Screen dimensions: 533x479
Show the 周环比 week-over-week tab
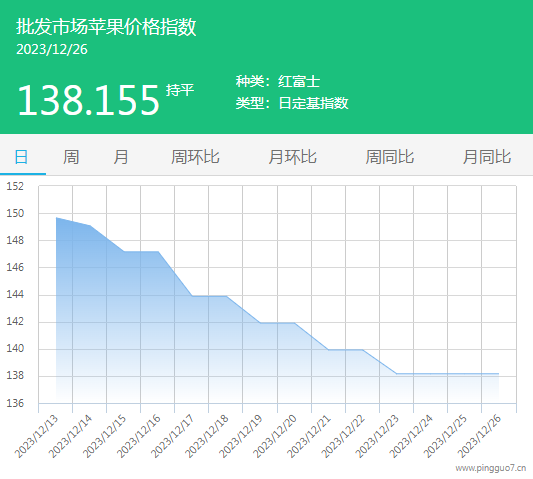(x=195, y=157)
